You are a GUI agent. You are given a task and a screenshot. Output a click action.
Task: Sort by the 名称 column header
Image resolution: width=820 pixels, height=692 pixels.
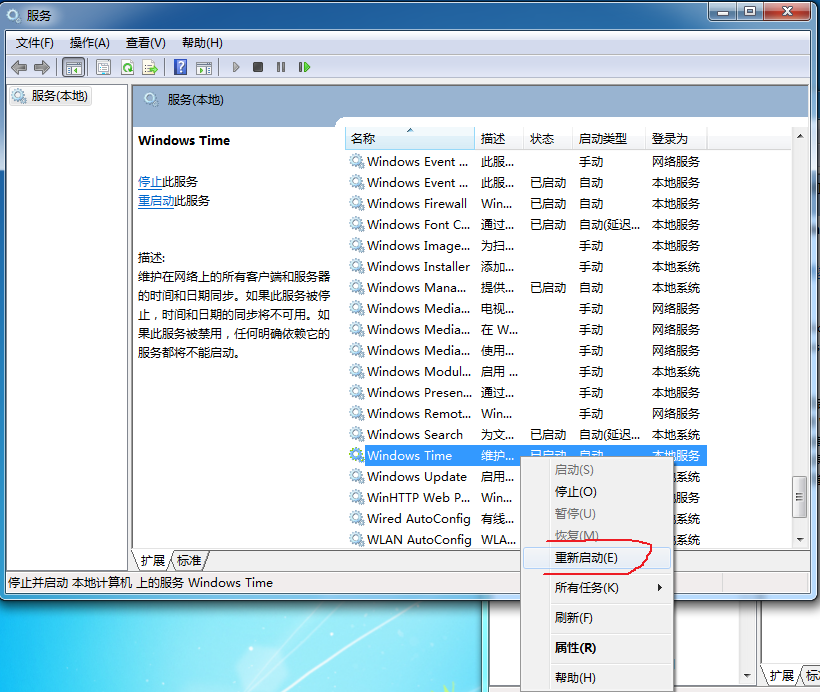(x=410, y=139)
